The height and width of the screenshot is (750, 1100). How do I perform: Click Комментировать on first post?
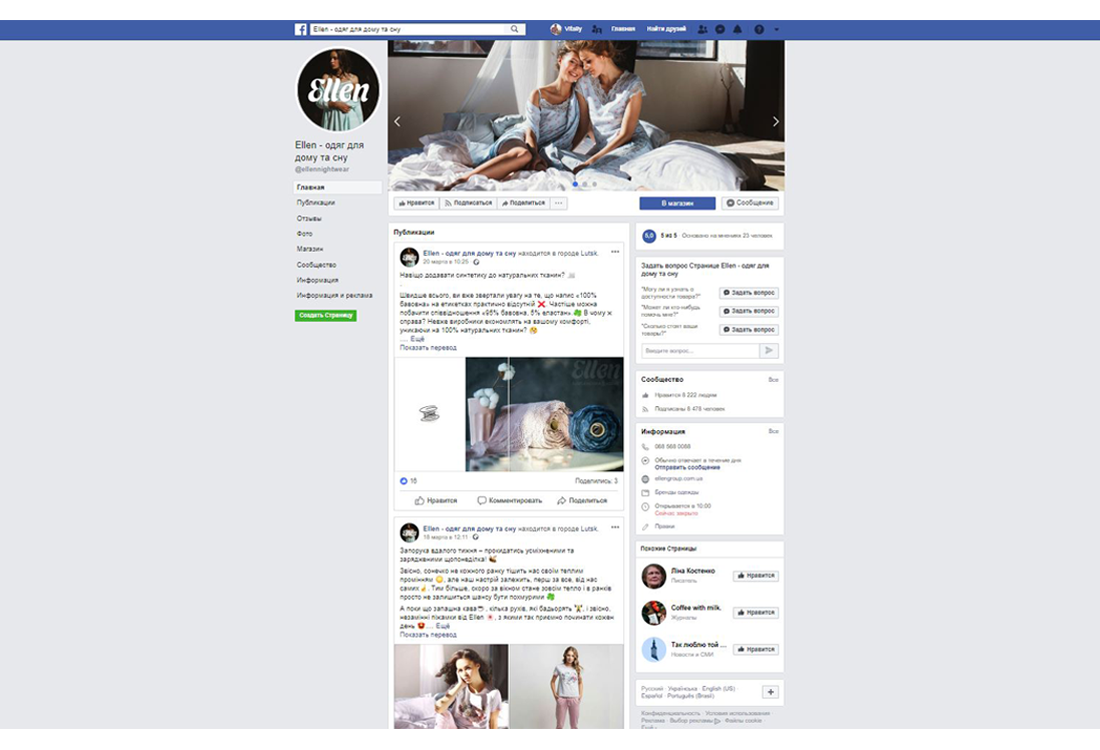[509, 501]
